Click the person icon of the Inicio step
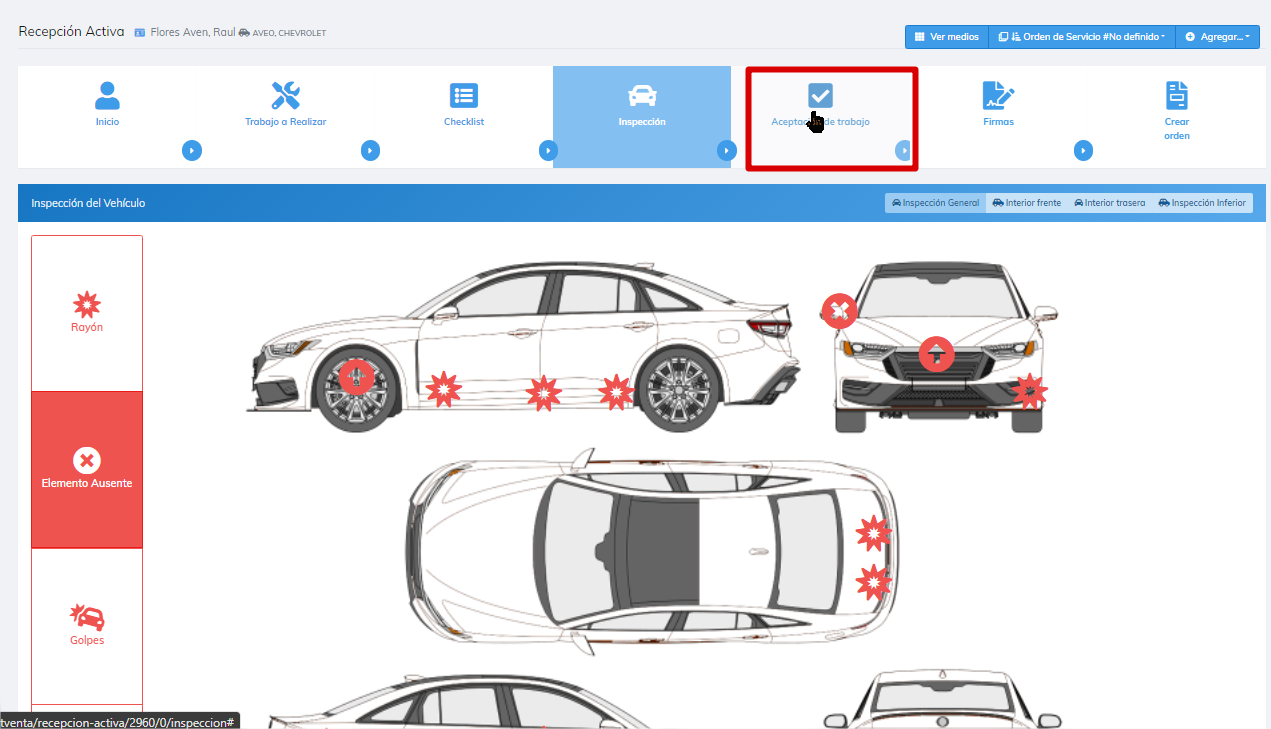The image size is (1271, 729). 107,95
